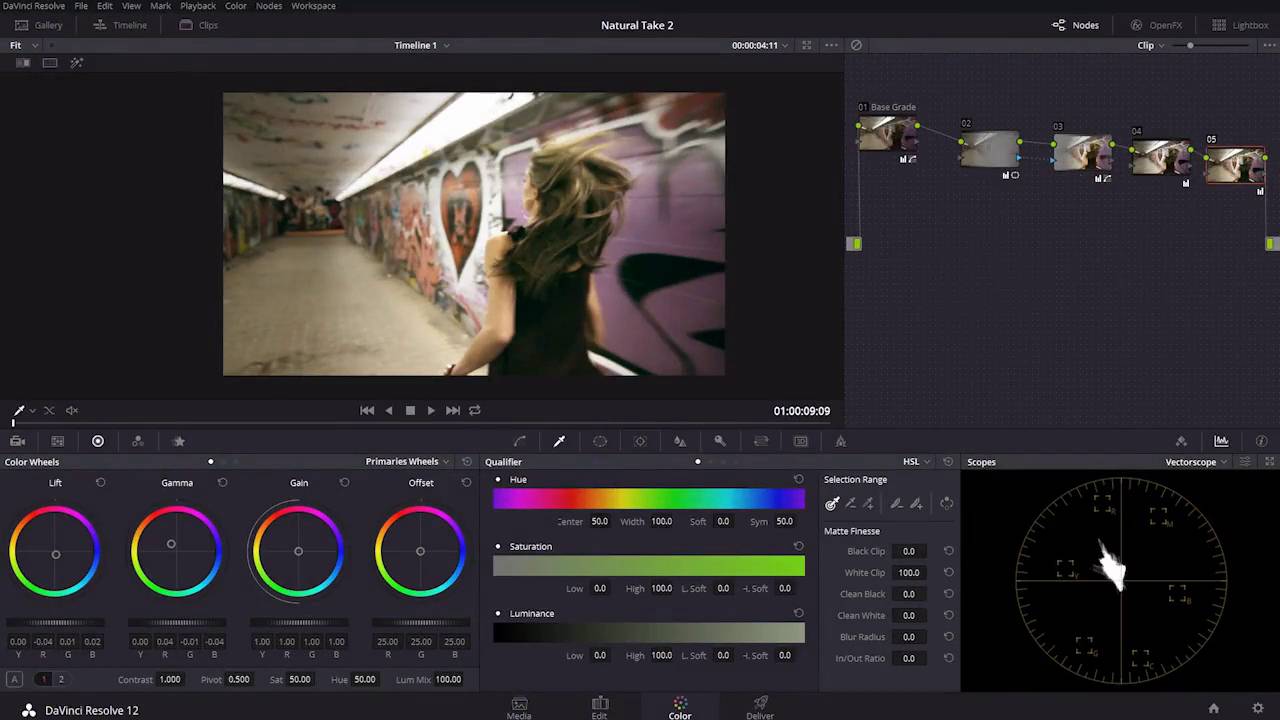The image size is (1280, 720).
Task: Open the Nodes menu
Action: coord(269,6)
